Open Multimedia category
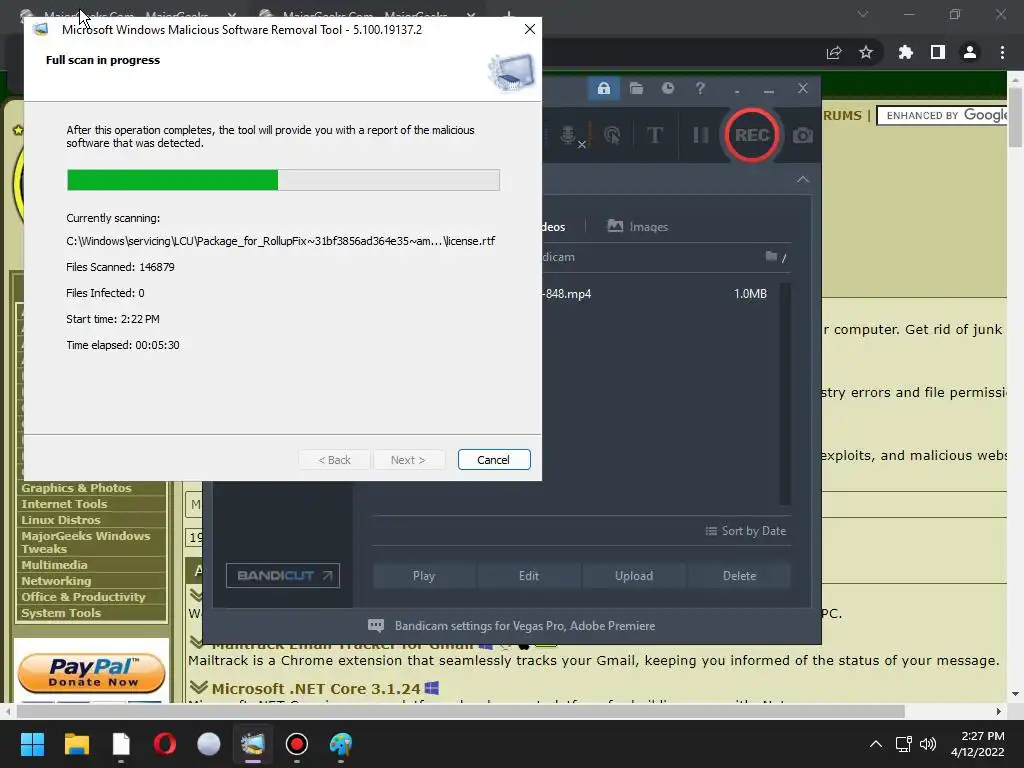1024x768 pixels. point(54,565)
